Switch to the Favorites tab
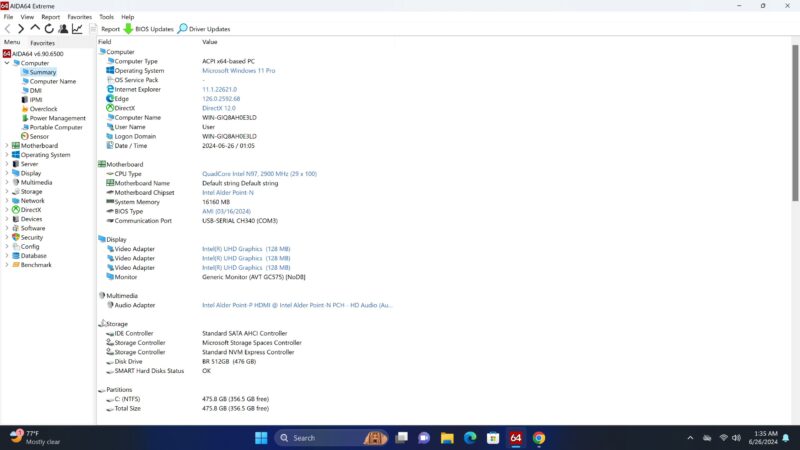800x450 pixels. click(x=42, y=43)
